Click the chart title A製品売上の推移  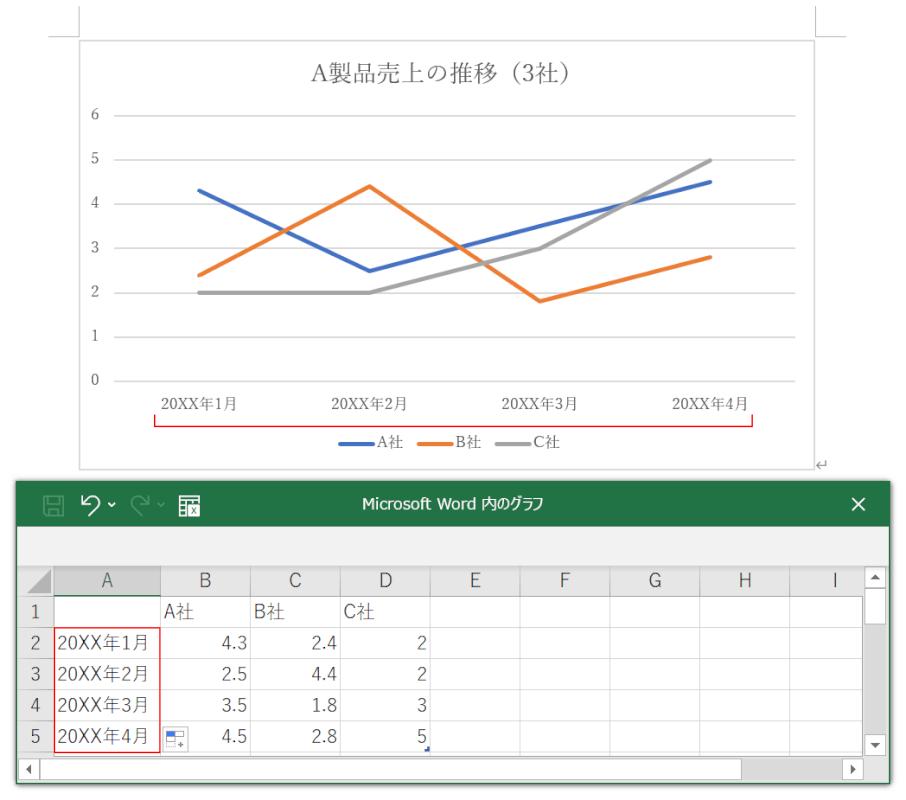(x=440, y=74)
